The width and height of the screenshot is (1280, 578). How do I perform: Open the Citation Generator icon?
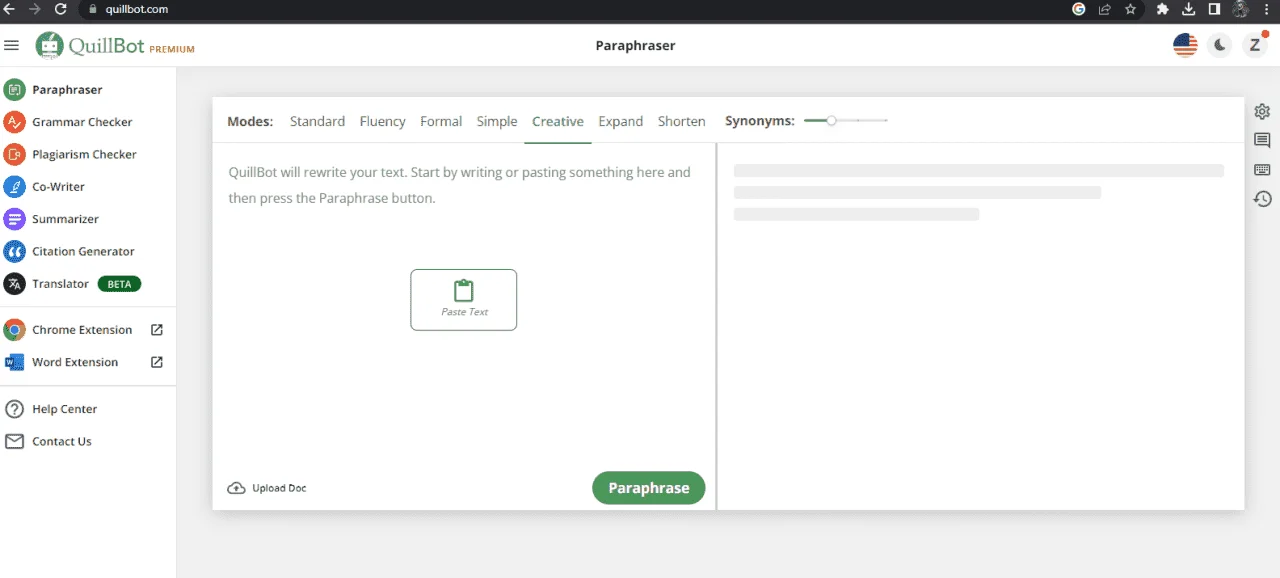[x=14, y=251]
